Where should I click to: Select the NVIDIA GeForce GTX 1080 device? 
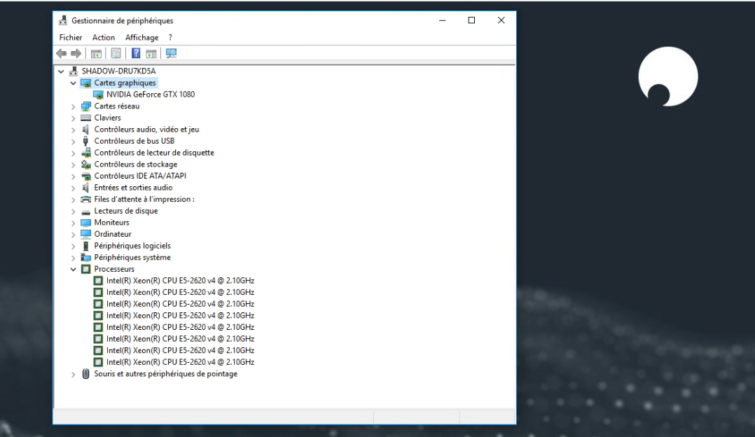[150, 94]
